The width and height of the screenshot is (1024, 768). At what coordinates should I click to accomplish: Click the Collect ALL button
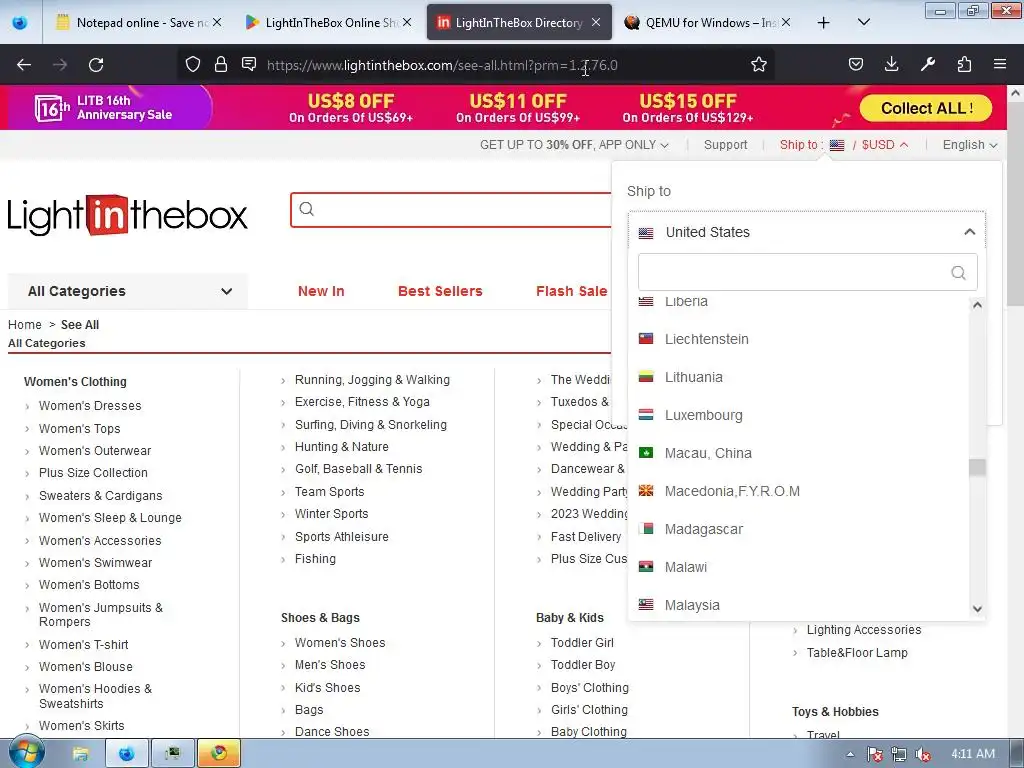[925, 108]
